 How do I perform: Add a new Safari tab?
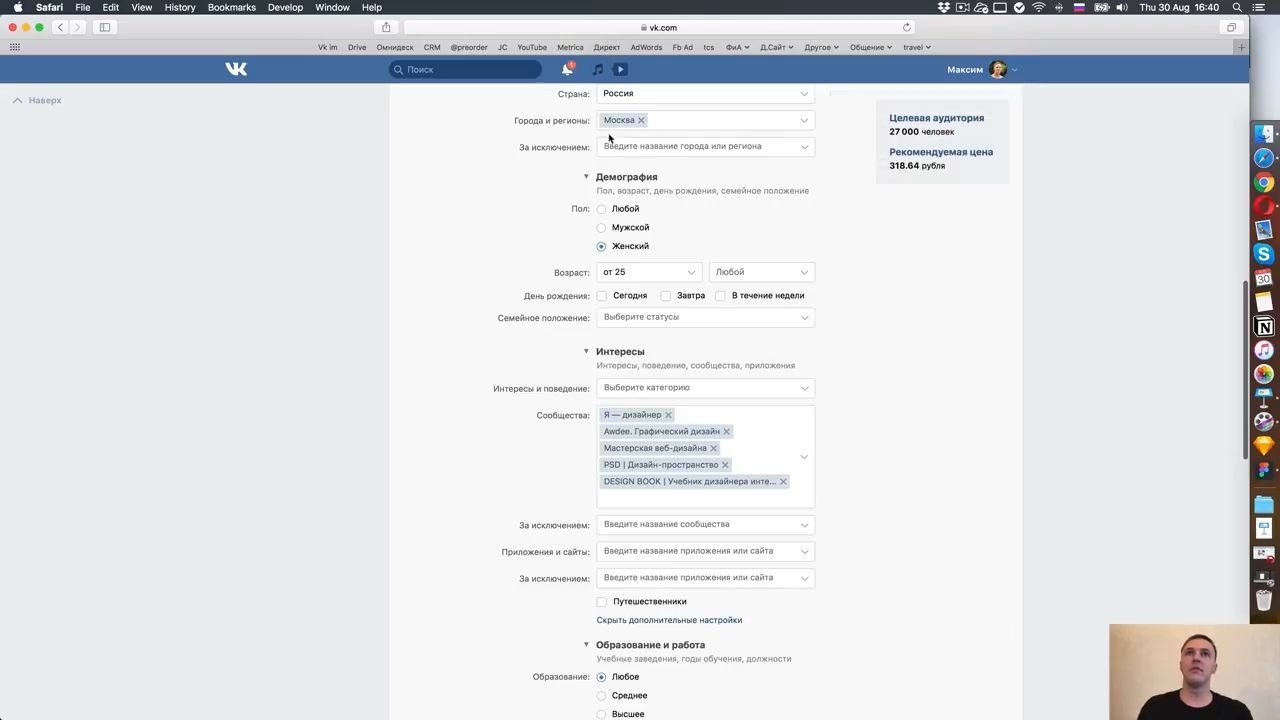coord(1241,47)
